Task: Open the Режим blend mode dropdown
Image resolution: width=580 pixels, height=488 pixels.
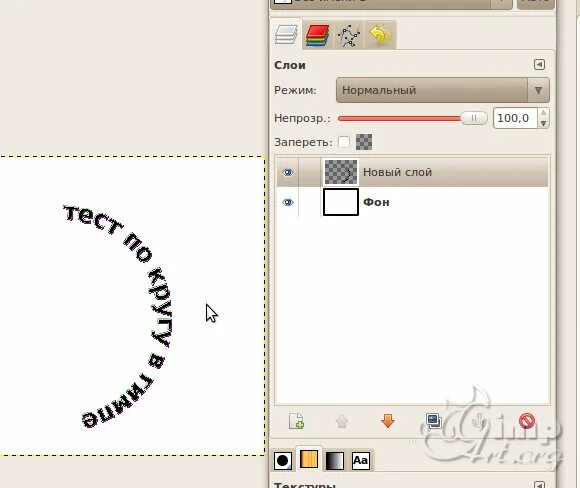Action: (x=443, y=90)
